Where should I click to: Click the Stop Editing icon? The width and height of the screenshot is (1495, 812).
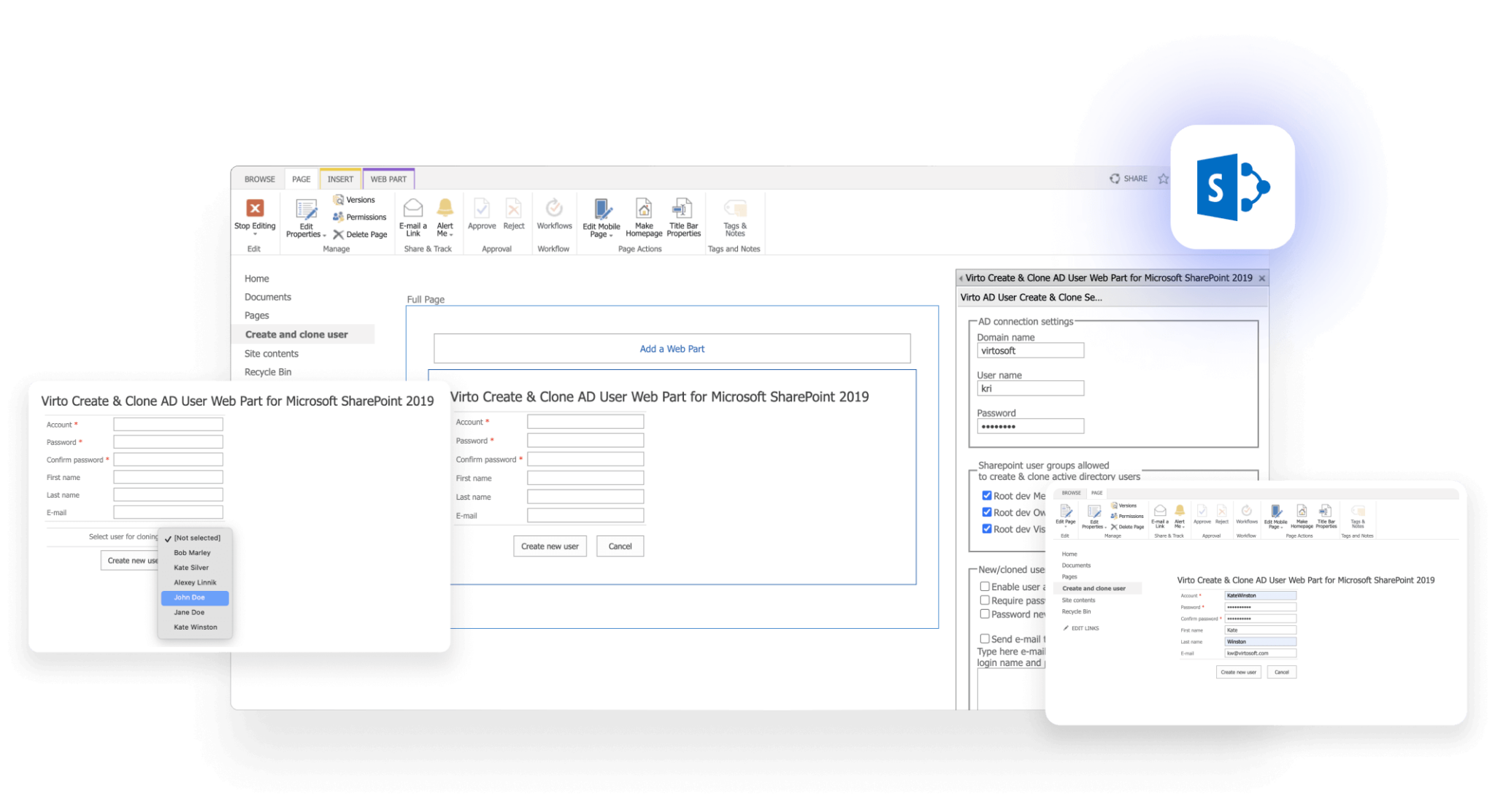pyautogui.click(x=255, y=209)
